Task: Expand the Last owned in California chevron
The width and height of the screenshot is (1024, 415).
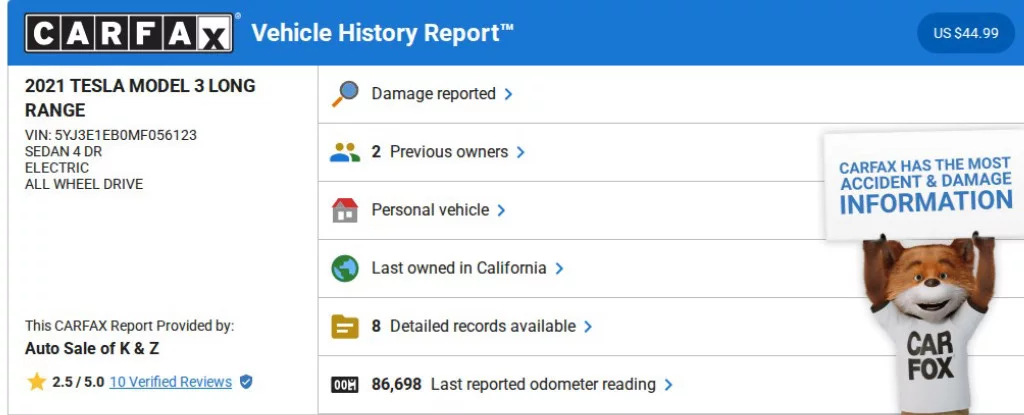Action: click(559, 268)
